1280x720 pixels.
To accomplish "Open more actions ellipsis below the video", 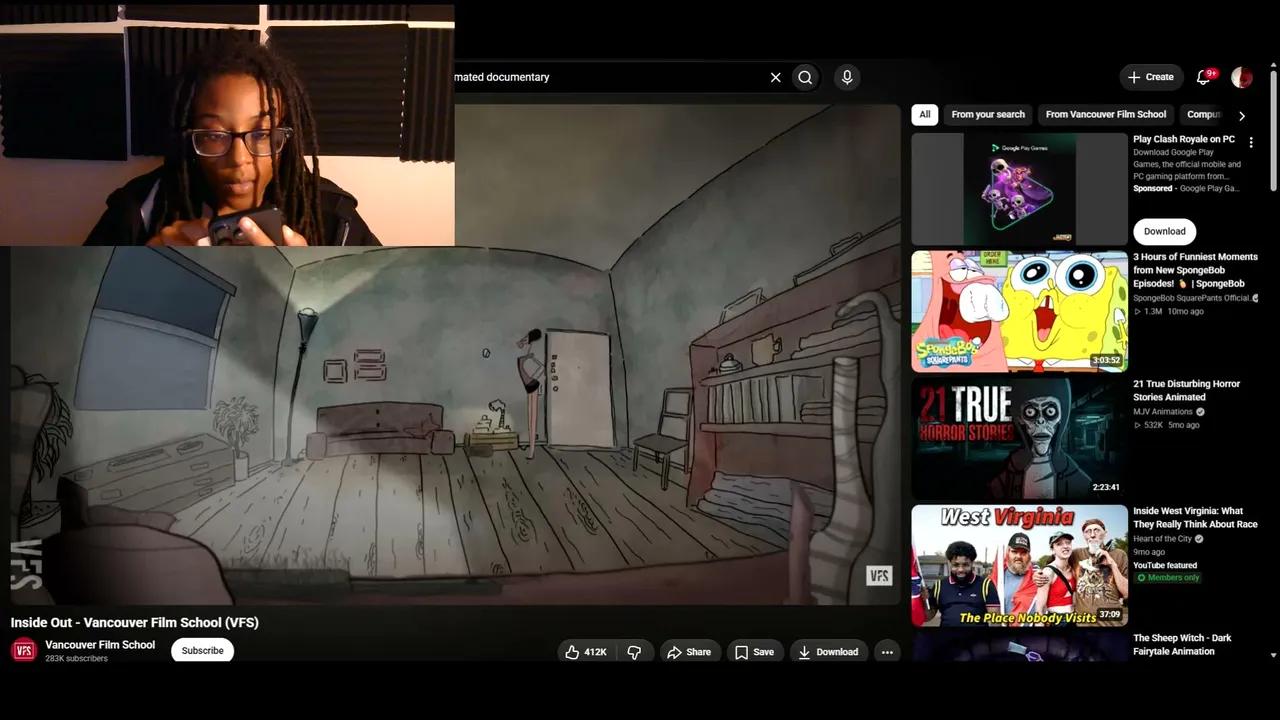I will click(x=887, y=652).
